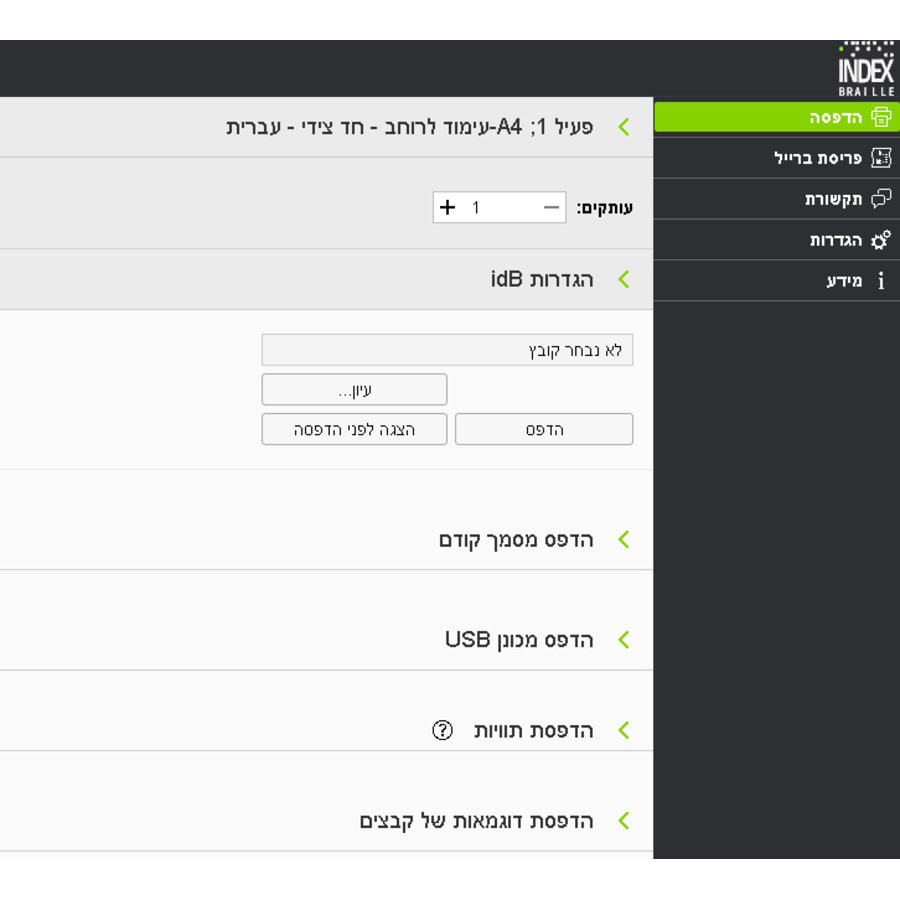900x900 pixels.
Task: Open the תקשורת menu item
Action: click(833, 199)
